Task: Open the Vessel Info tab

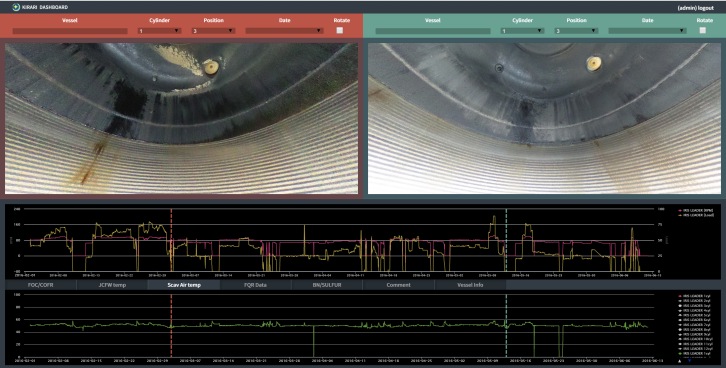Action: 470,285
